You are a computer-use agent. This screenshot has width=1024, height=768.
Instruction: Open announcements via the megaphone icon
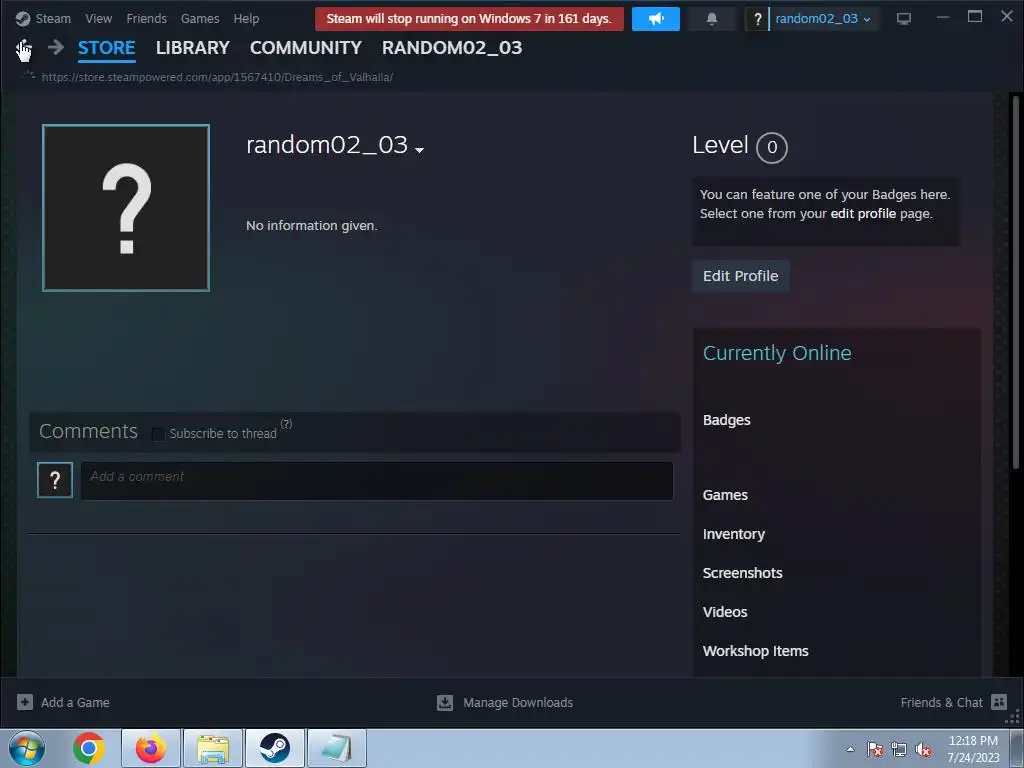coord(656,19)
